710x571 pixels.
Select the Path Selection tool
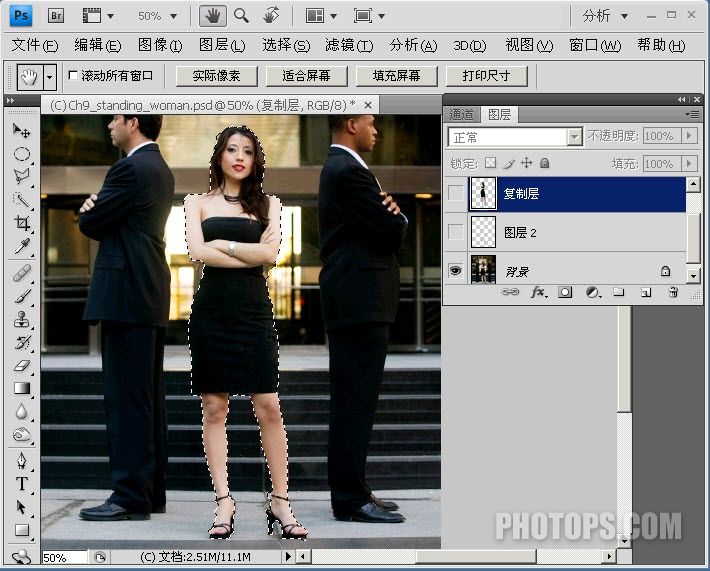21,507
